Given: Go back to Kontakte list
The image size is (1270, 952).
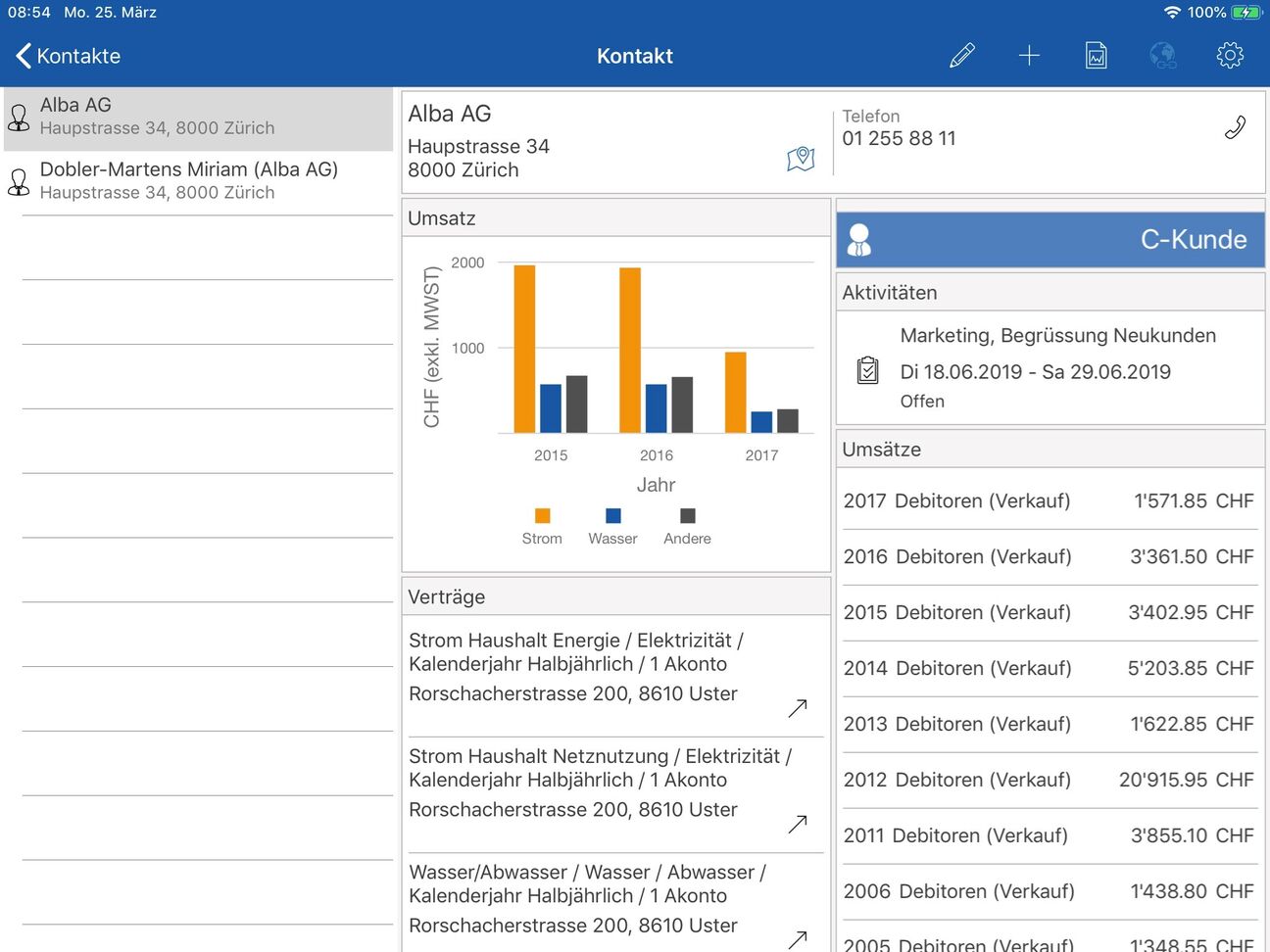Looking at the screenshot, I should click(x=68, y=56).
